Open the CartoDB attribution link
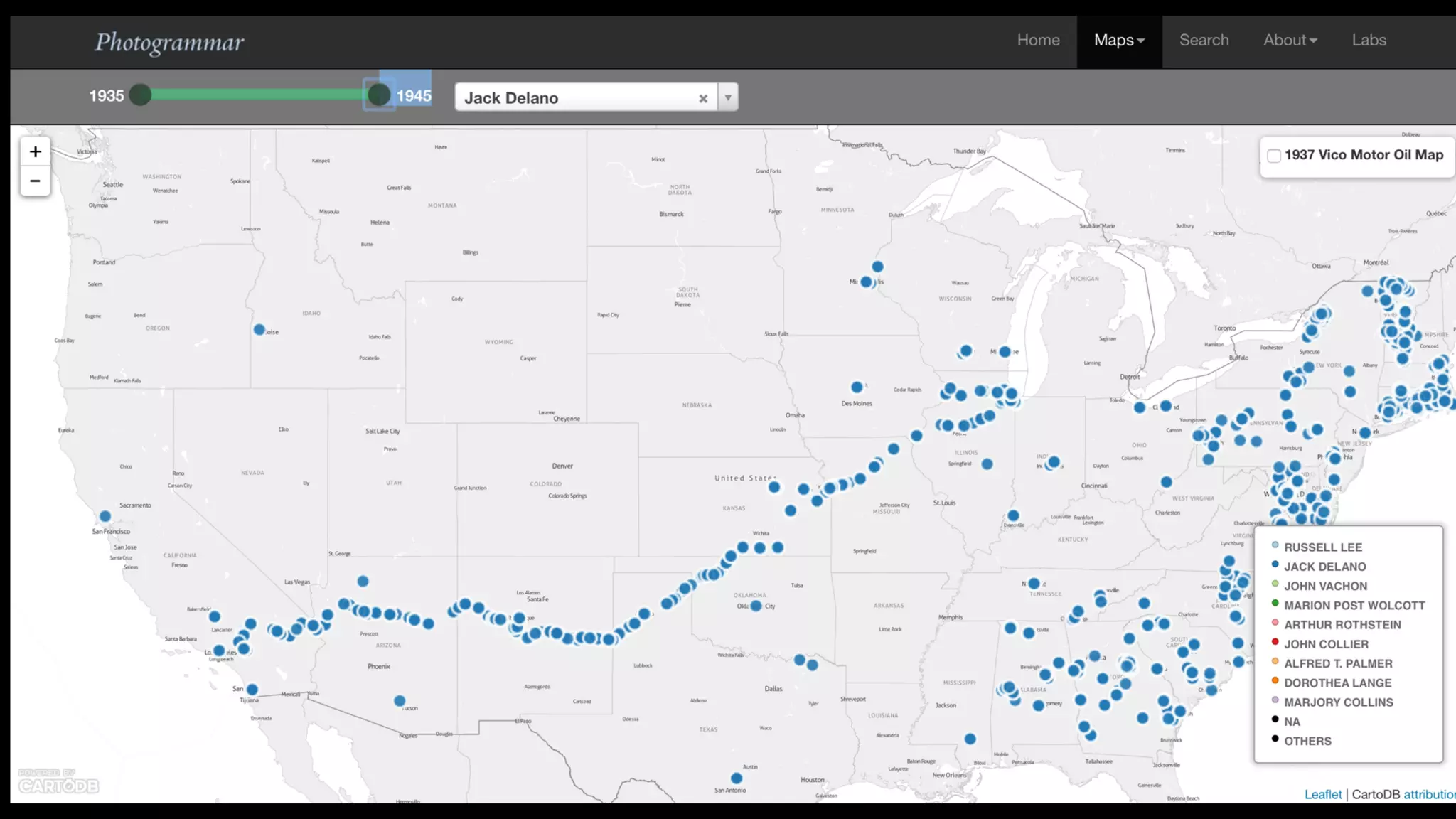Image resolution: width=1456 pixels, height=819 pixels. coord(1428,794)
